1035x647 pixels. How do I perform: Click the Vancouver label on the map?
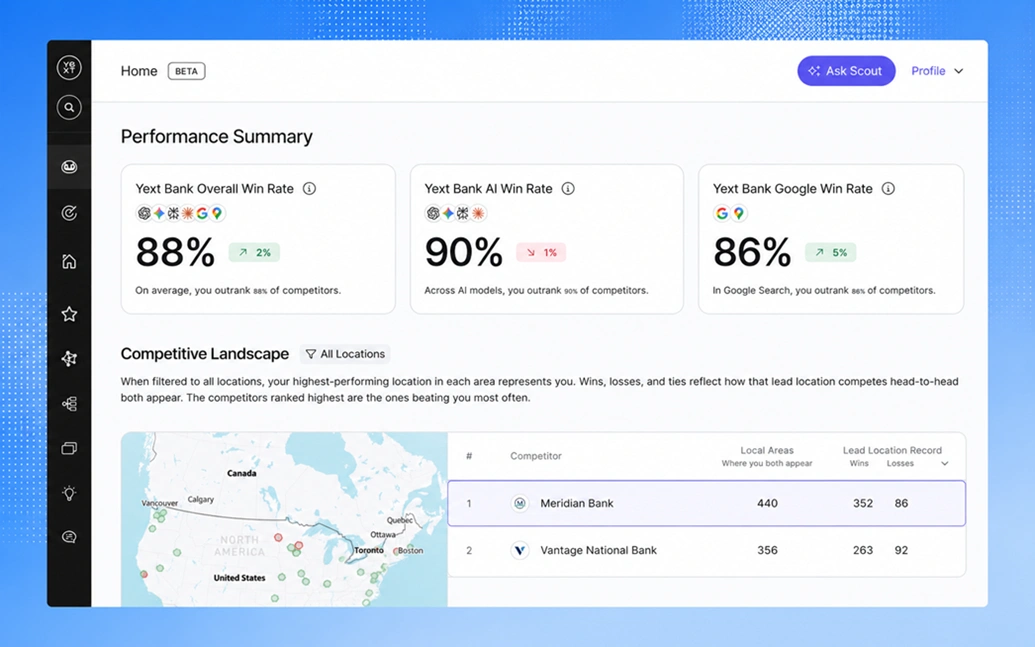(160, 503)
